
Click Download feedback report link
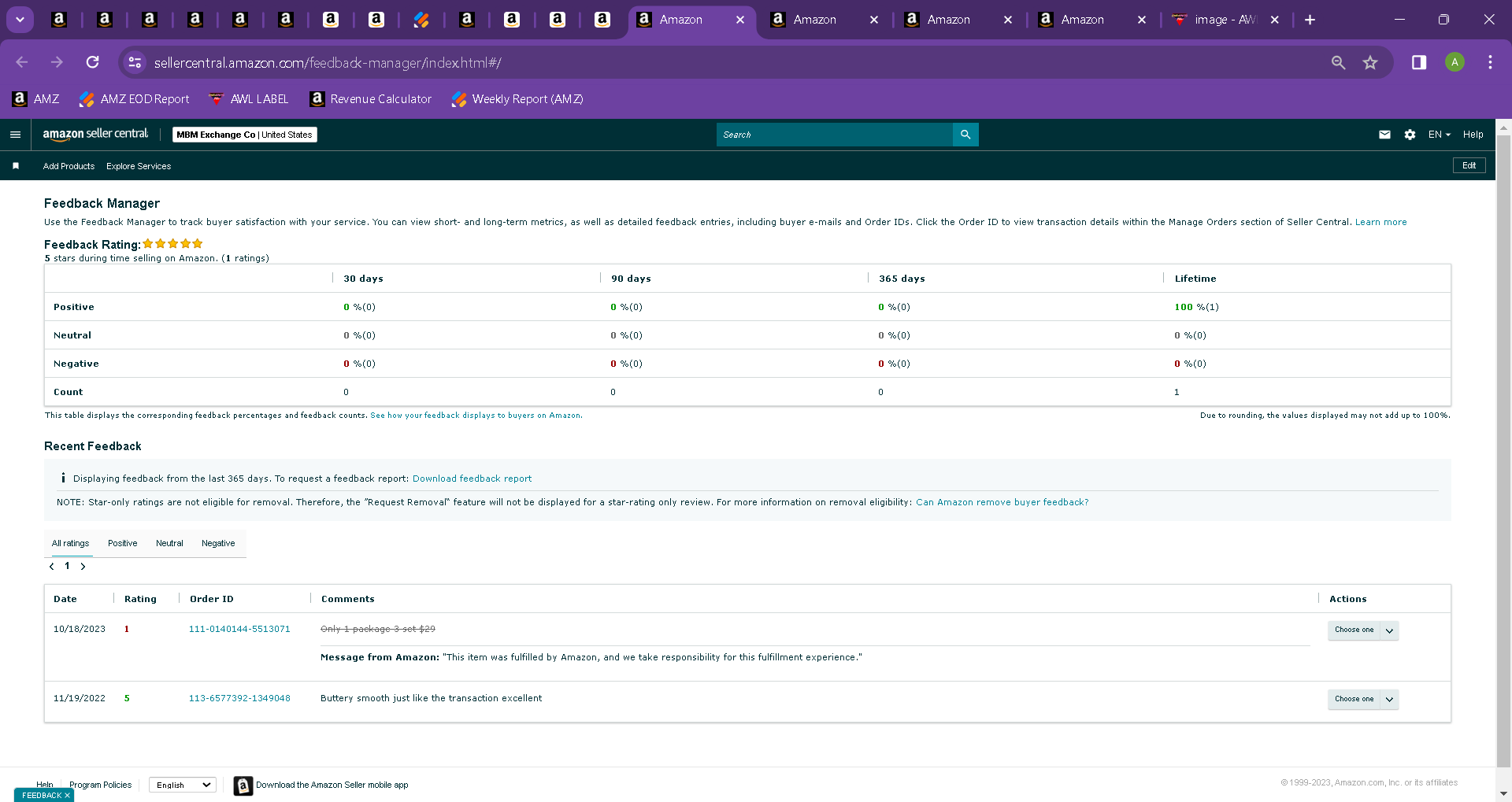click(472, 479)
